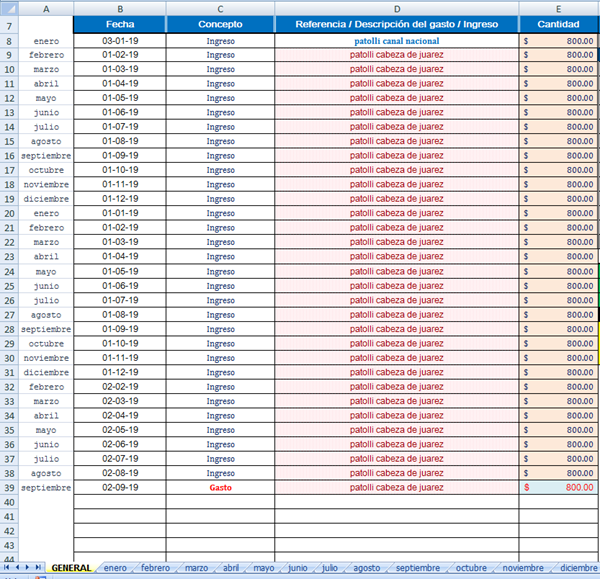Viewport: 600px width, 579px height.
Task: Go to the agosto sheet tab
Action: tap(366, 568)
